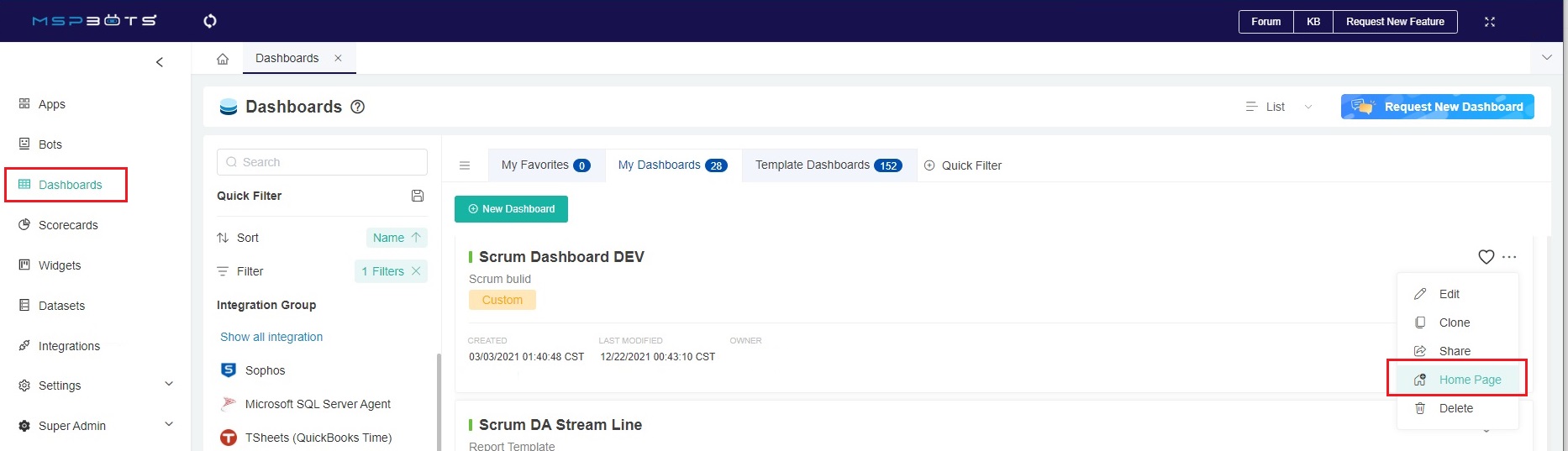
Task: Click the Scorecards pie icon
Action: pyautogui.click(x=24, y=224)
